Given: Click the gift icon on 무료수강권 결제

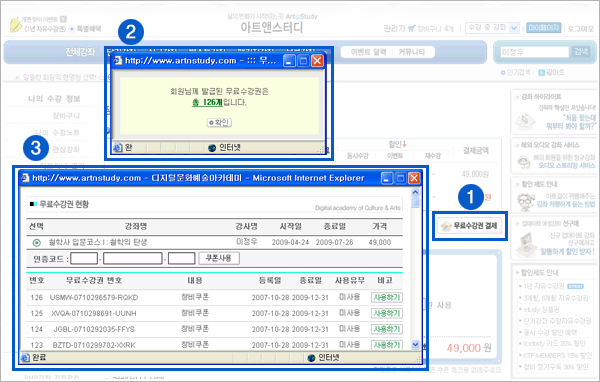Looking at the screenshot, I should click(445, 226).
